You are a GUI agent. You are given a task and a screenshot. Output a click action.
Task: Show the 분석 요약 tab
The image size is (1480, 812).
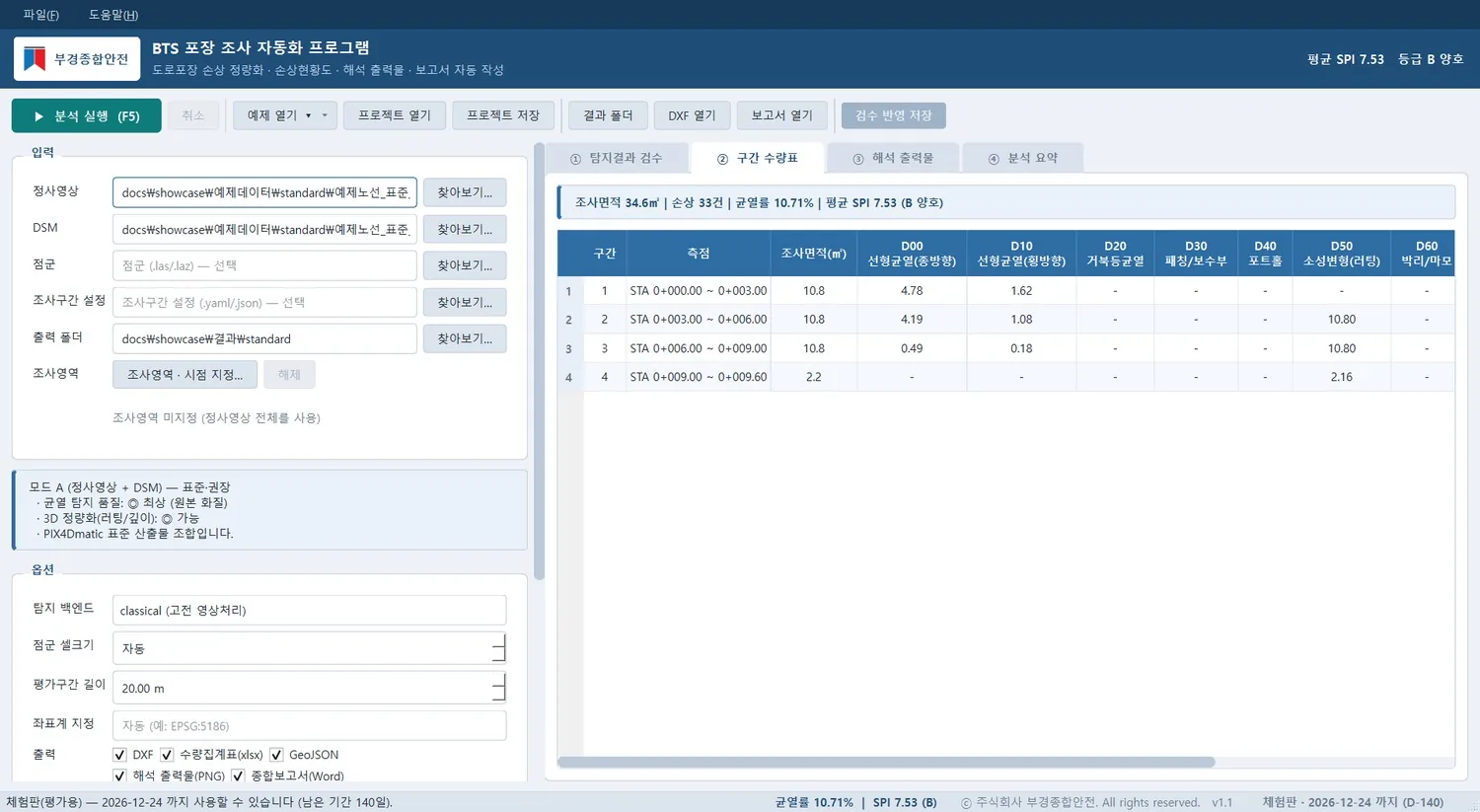(1023, 158)
